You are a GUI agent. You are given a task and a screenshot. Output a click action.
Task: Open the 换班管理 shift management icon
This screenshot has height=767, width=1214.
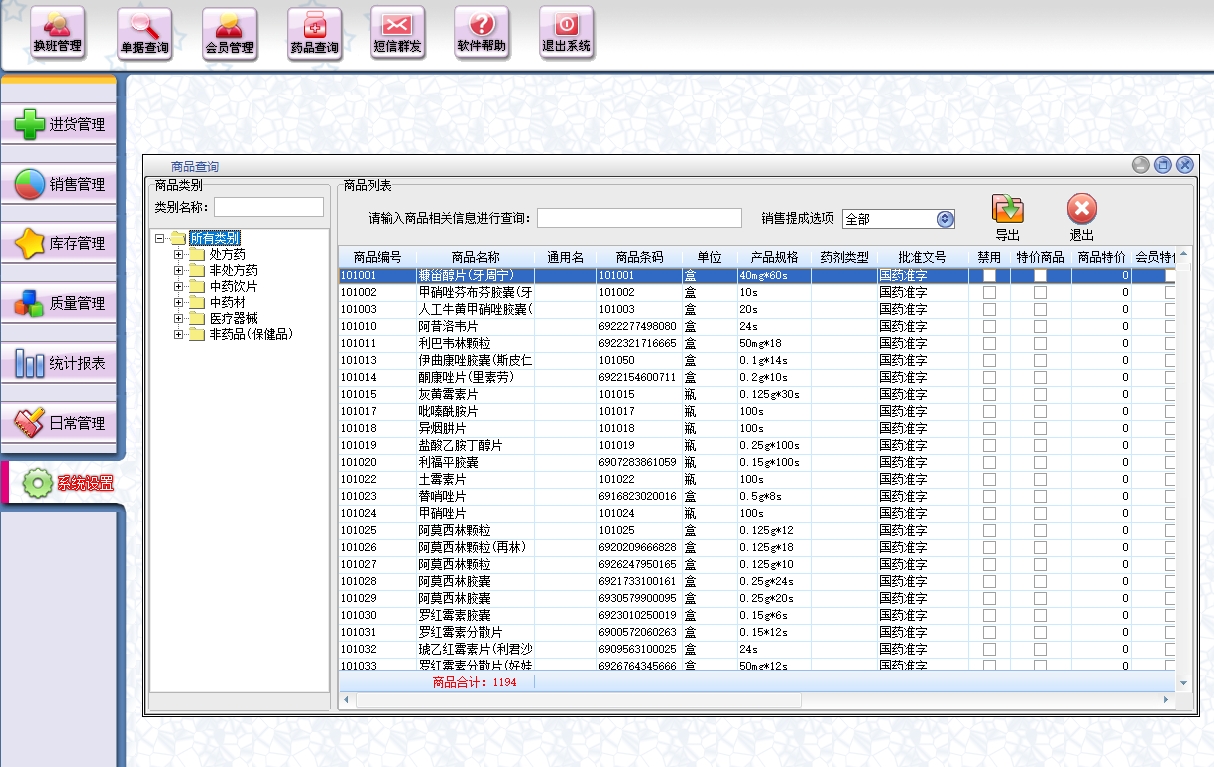tap(57, 33)
